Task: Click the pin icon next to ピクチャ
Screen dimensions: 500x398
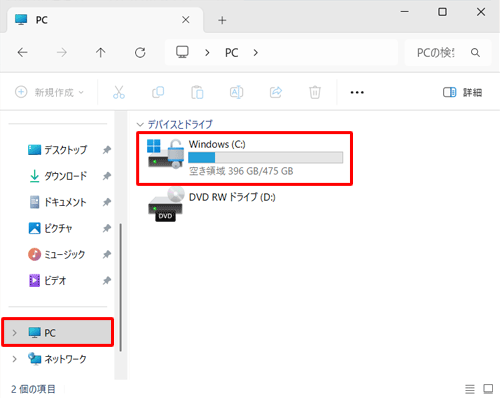Action: 106,228
